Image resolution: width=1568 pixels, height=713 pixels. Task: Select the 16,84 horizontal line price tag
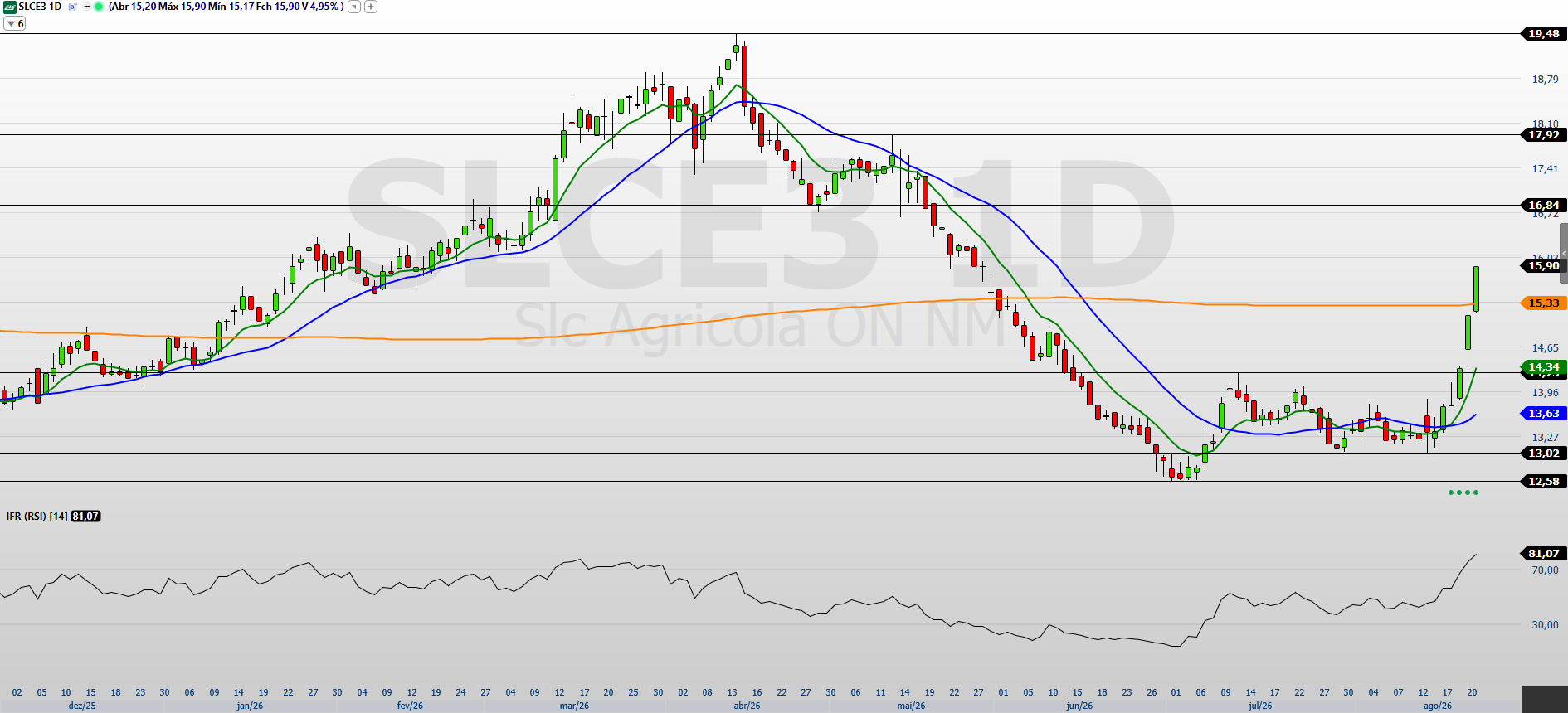pos(1543,206)
